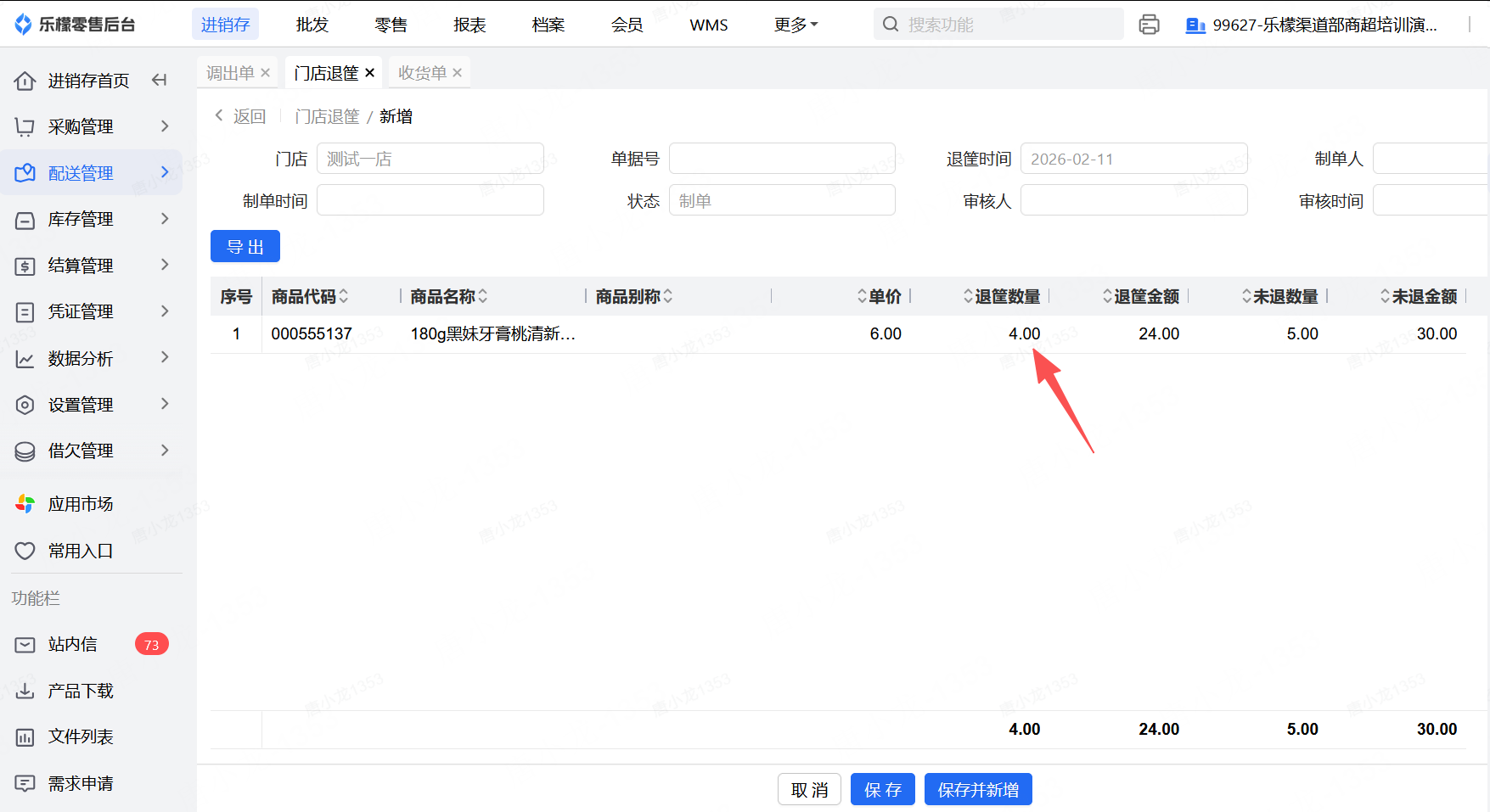Close the 调出单 tab
The width and height of the screenshot is (1490, 812).
click(x=265, y=73)
